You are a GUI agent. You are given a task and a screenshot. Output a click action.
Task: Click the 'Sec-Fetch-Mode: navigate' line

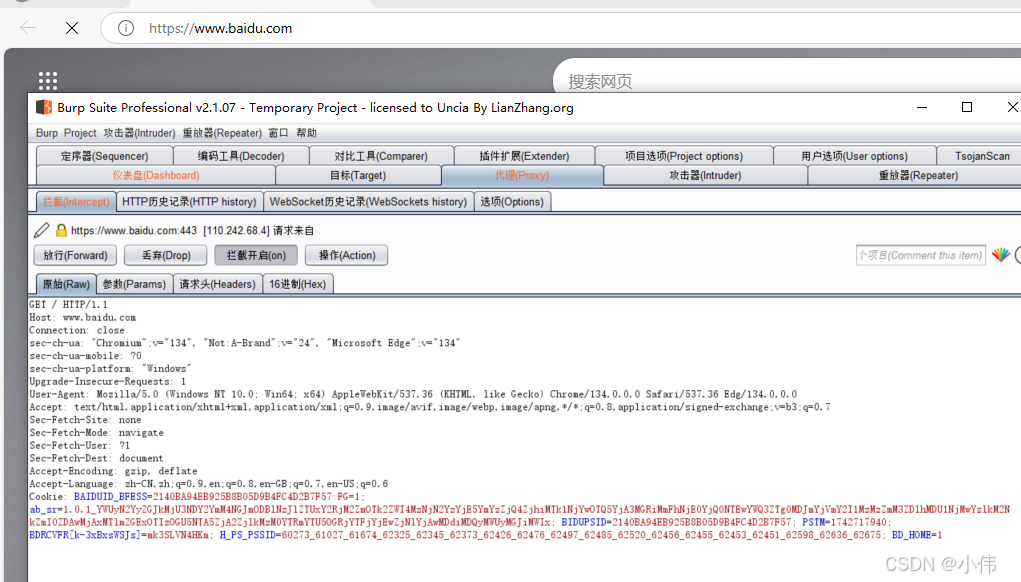pyautogui.click(x=96, y=433)
